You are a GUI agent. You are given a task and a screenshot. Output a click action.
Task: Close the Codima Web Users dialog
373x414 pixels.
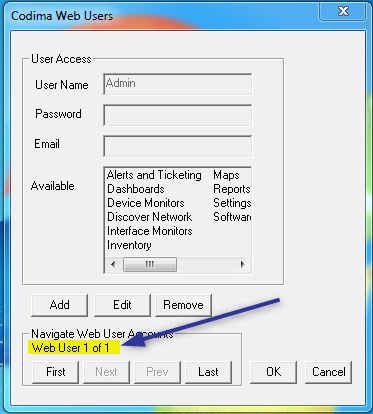pyautogui.click(x=343, y=12)
